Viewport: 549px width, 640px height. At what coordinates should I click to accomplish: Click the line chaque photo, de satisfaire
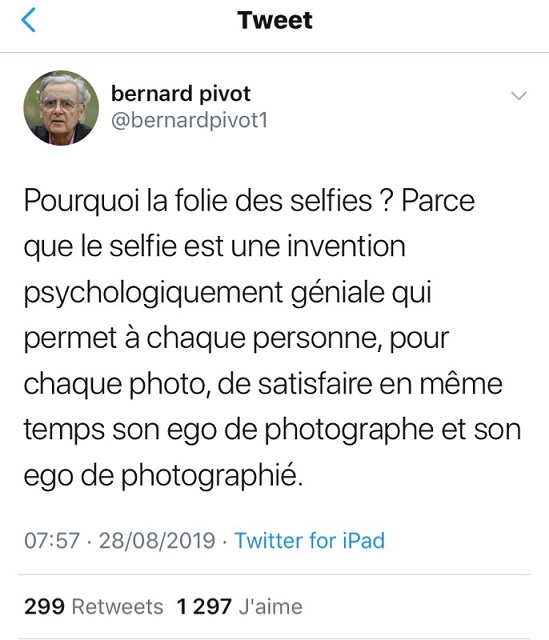tap(263, 385)
